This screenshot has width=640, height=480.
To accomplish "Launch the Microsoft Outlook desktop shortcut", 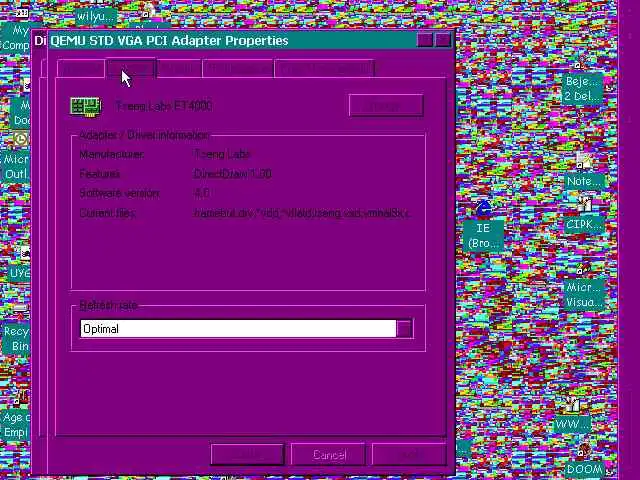I will point(16,159).
